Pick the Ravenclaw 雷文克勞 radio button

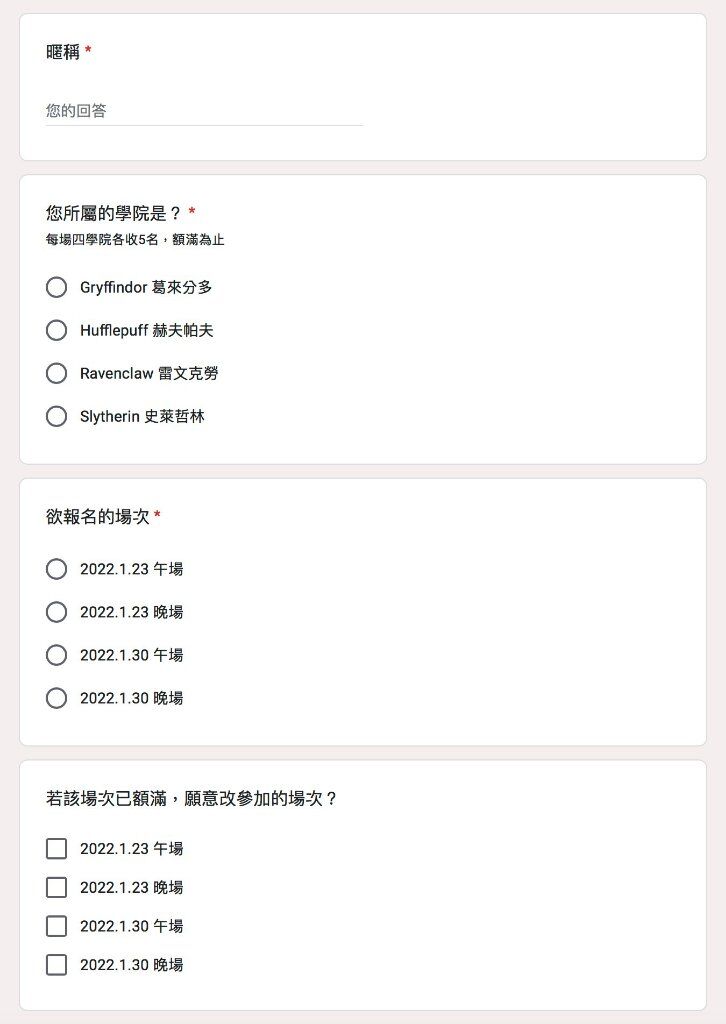pyautogui.click(x=56, y=374)
